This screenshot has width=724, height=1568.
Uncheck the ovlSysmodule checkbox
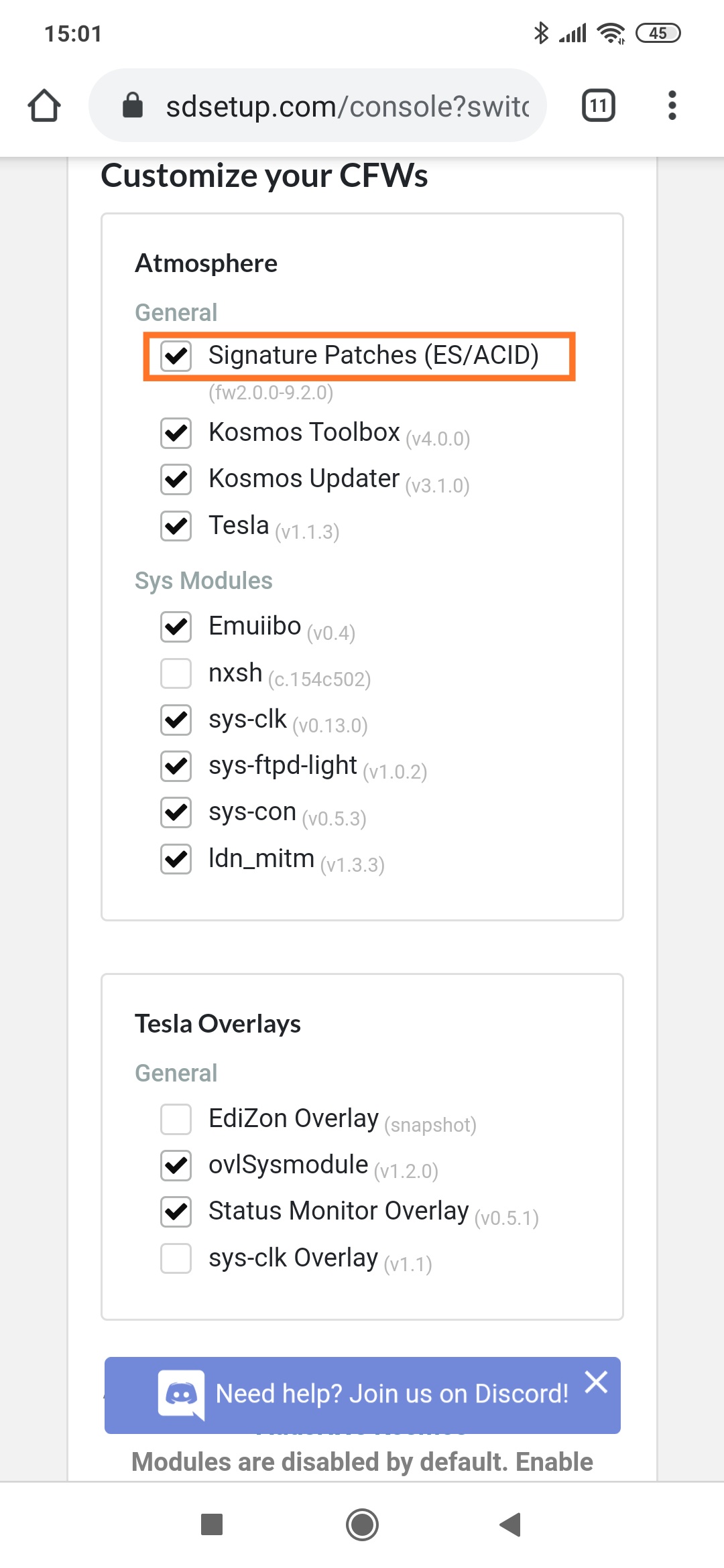[x=176, y=1165]
